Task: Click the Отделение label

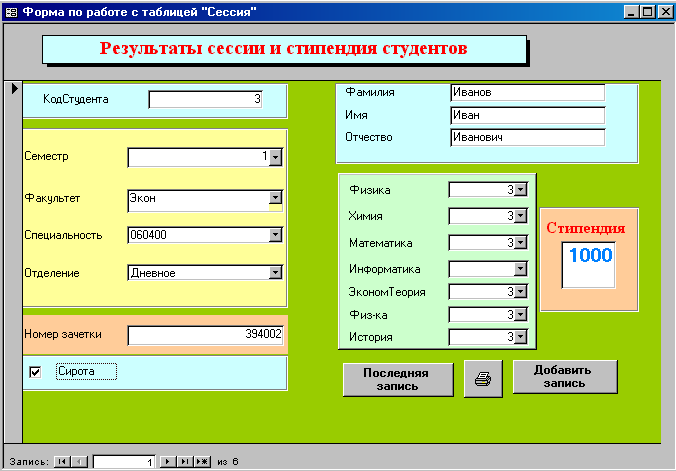Action: (x=52, y=273)
